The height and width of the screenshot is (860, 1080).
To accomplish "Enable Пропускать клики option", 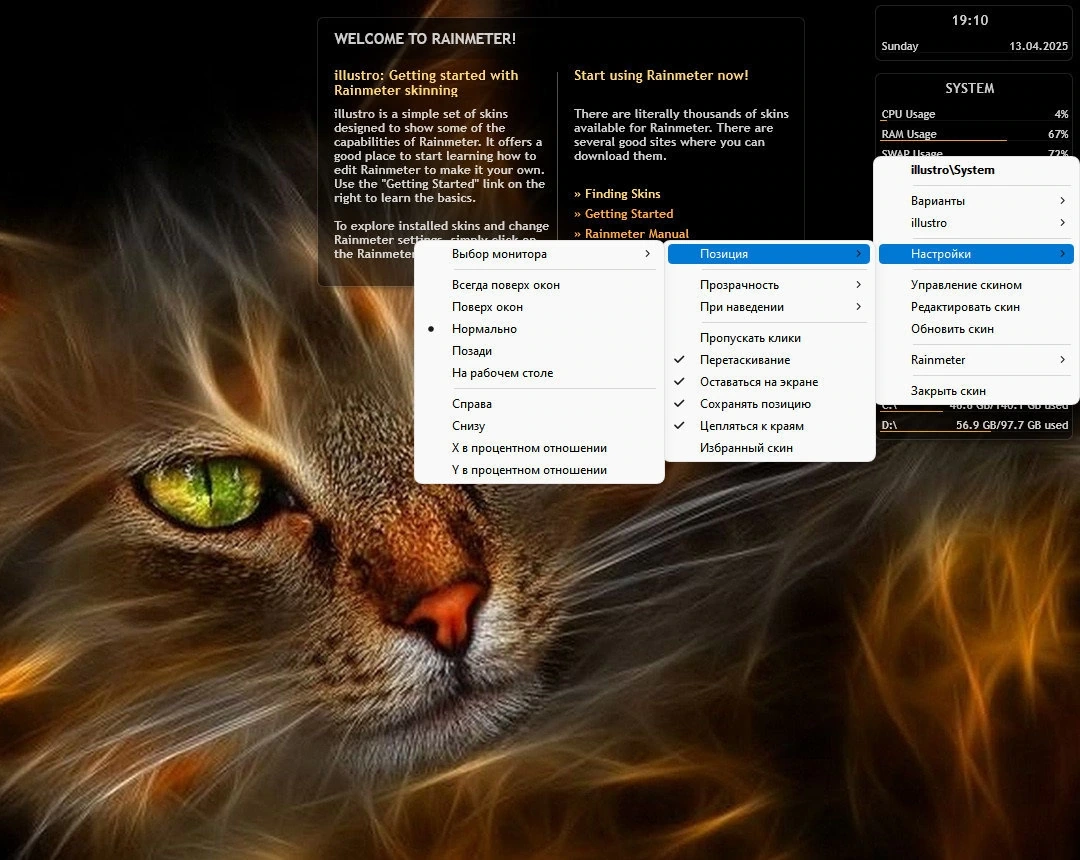I will tap(769, 337).
